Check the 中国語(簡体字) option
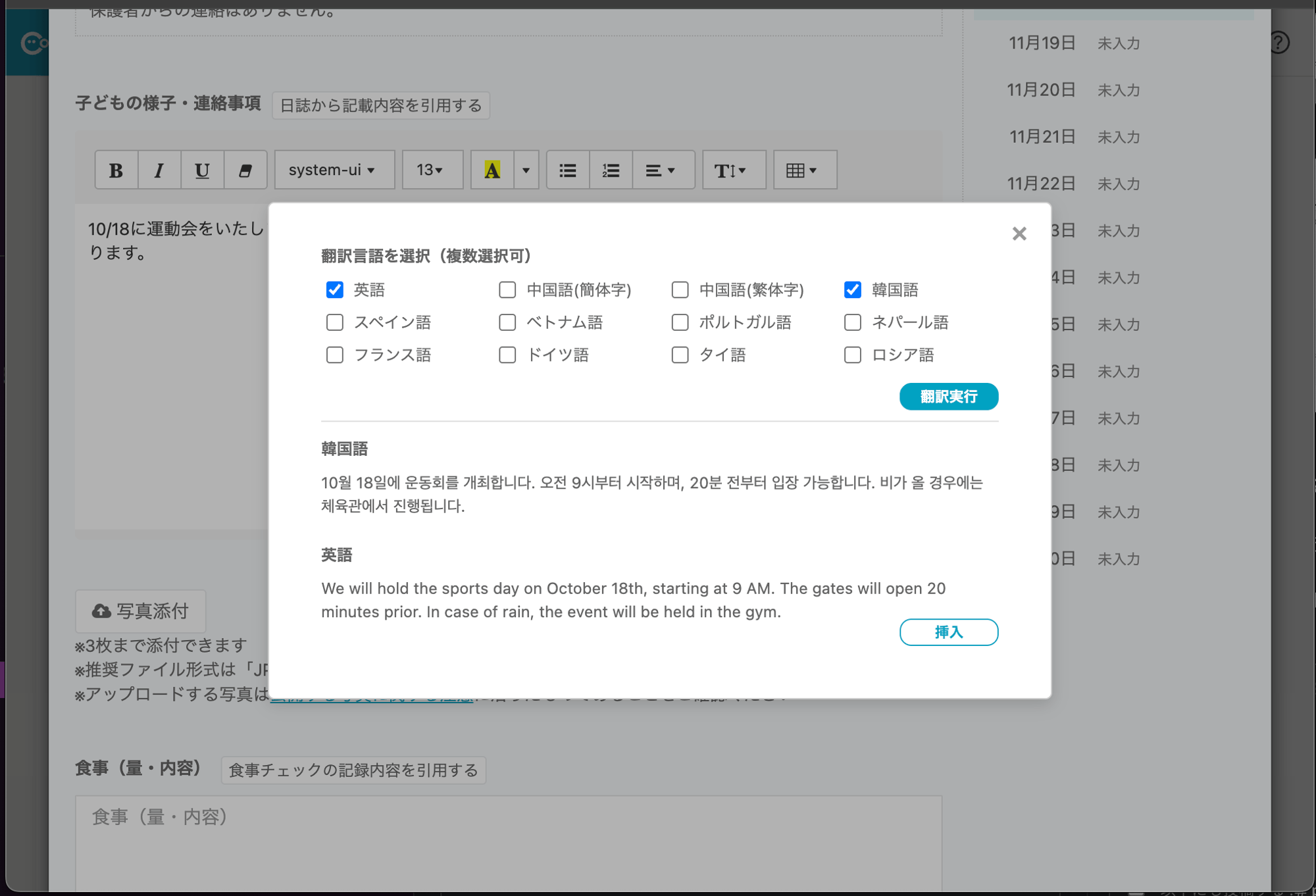The height and width of the screenshot is (896, 1316). tap(507, 289)
